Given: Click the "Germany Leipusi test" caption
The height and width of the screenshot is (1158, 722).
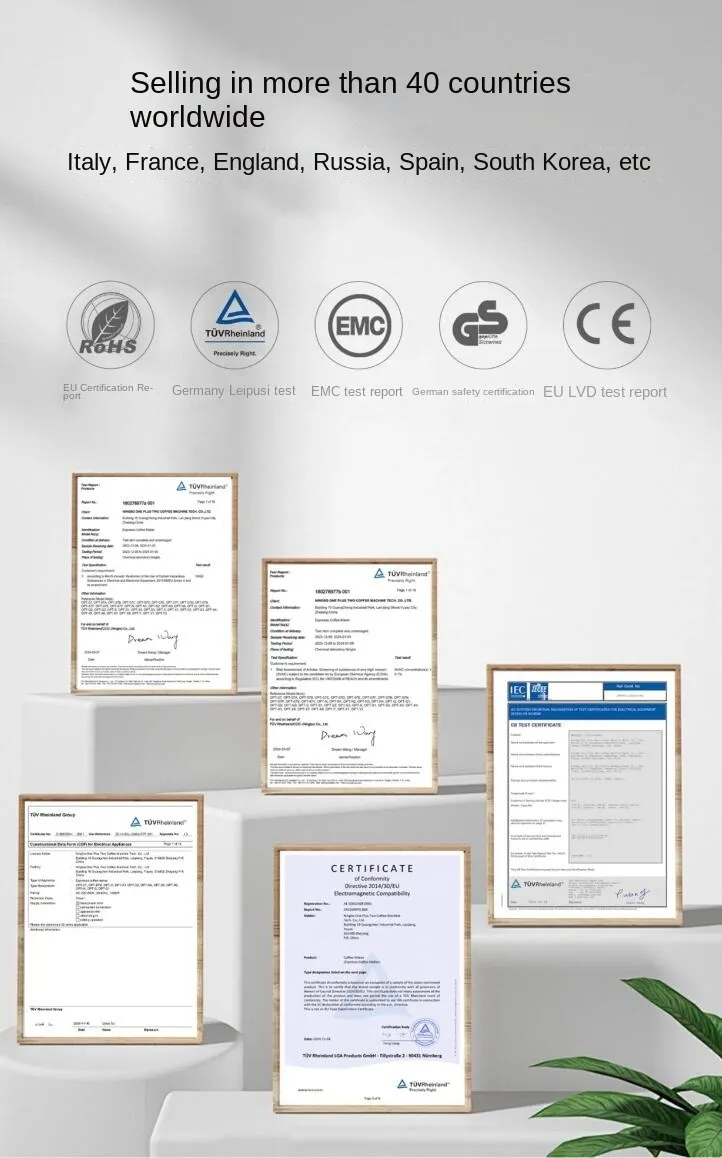Looking at the screenshot, I should (233, 391).
